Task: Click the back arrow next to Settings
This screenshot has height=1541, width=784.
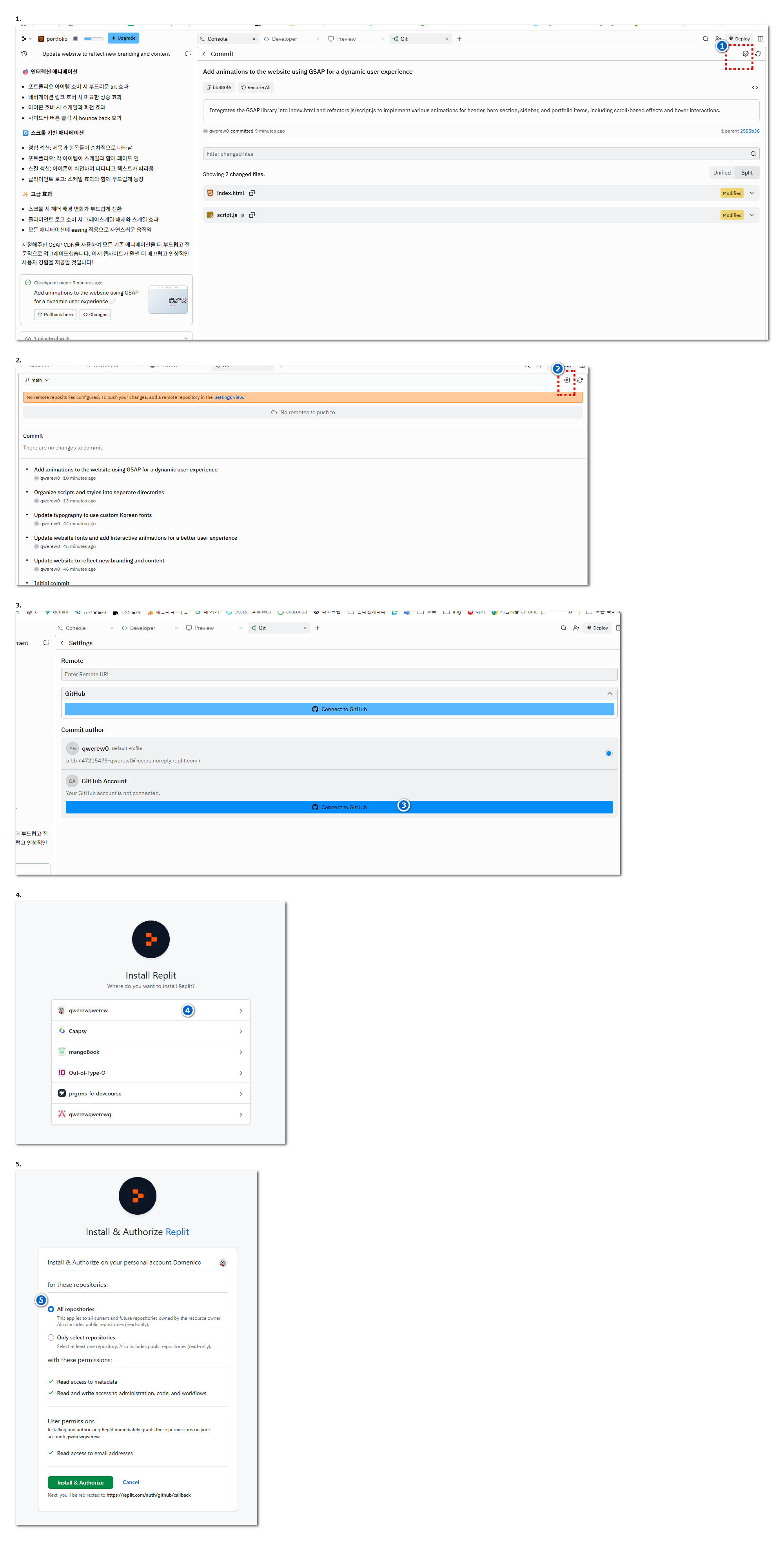Action: coord(62,643)
